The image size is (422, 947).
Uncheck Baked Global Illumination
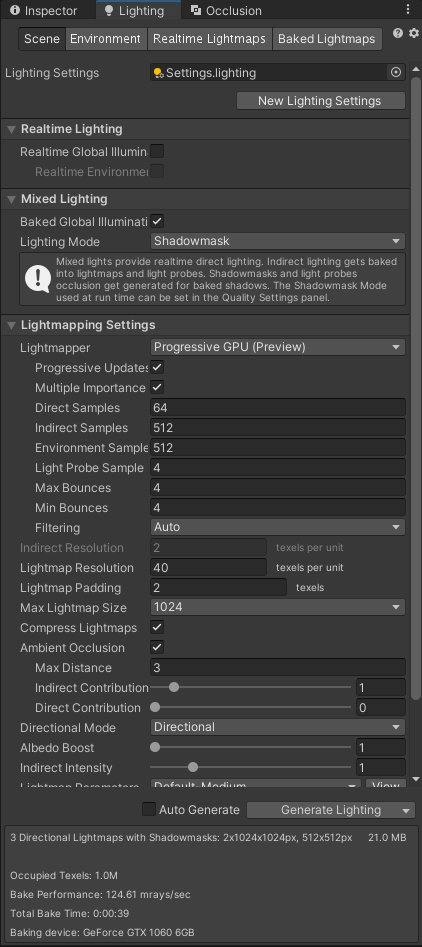point(157,221)
